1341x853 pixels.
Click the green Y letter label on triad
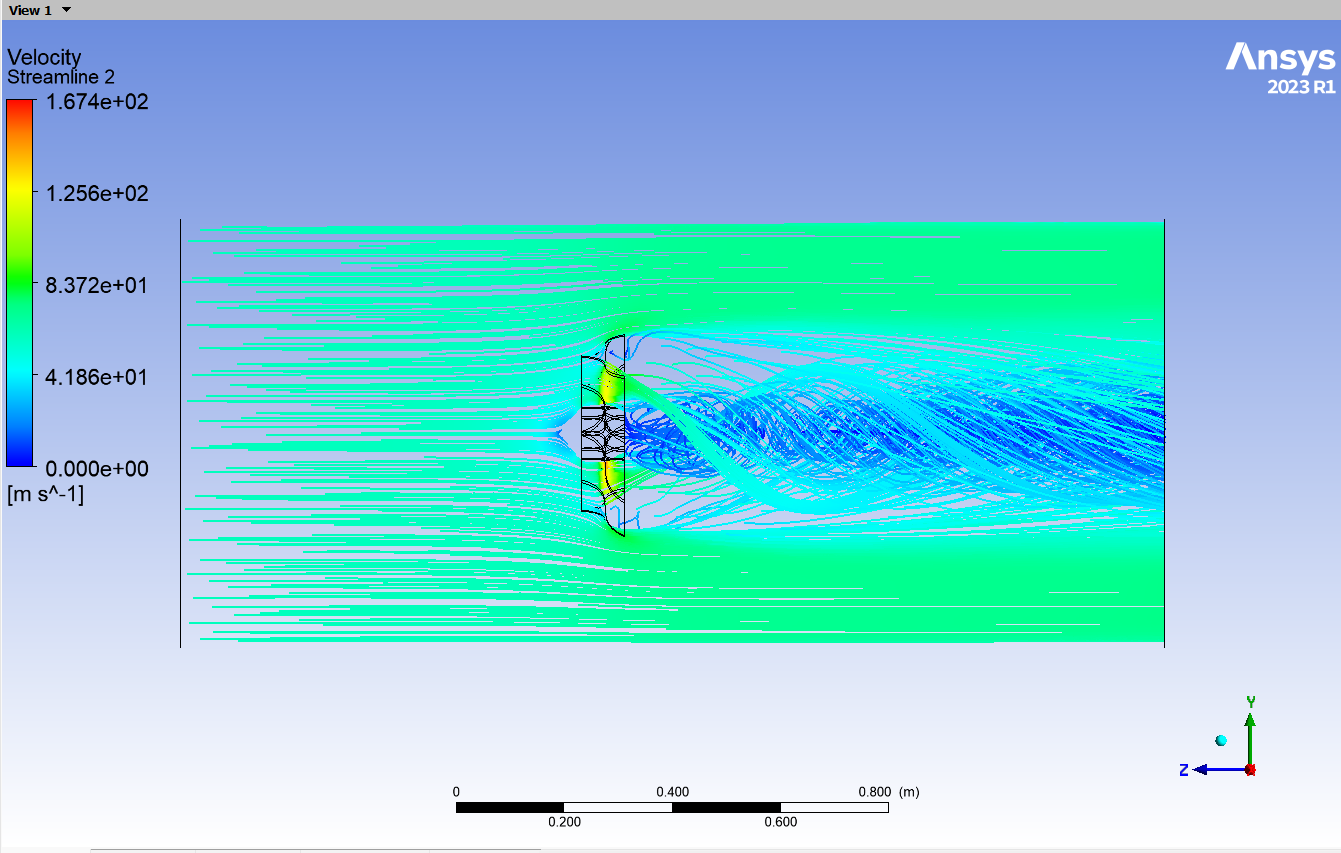point(1250,702)
